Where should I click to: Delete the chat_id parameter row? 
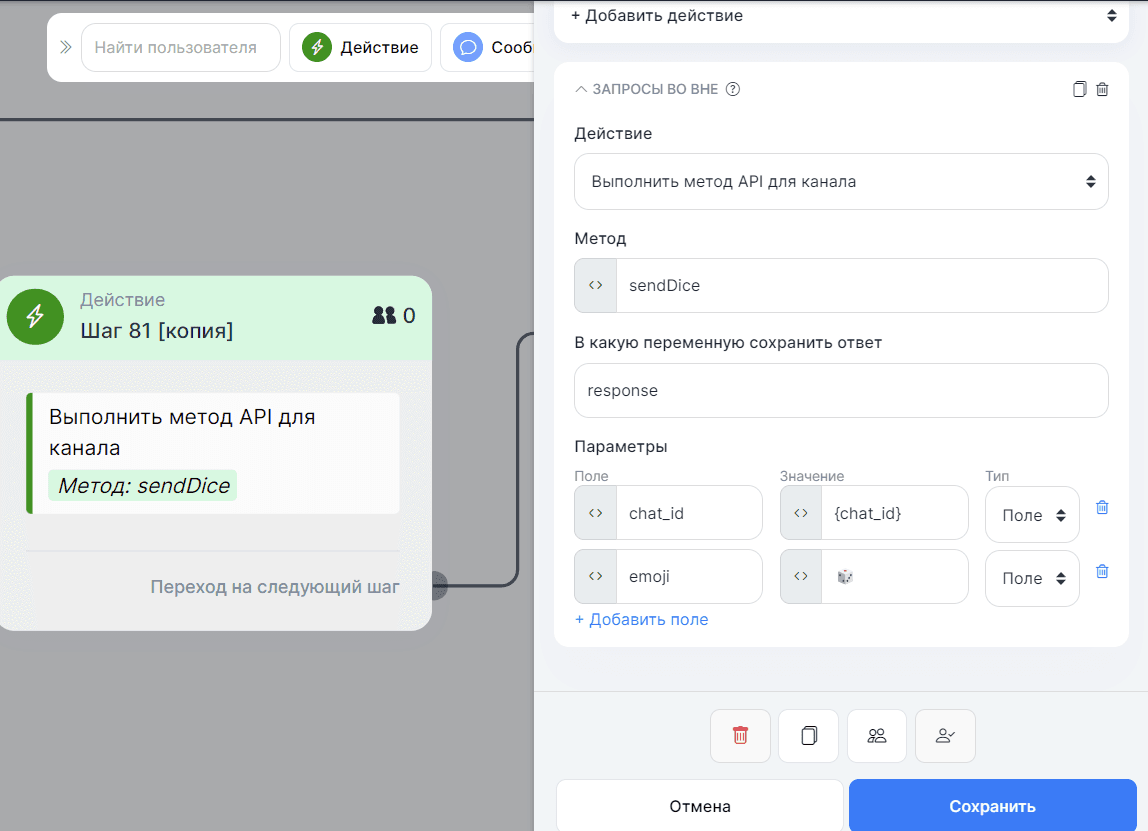coord(1102,507)
